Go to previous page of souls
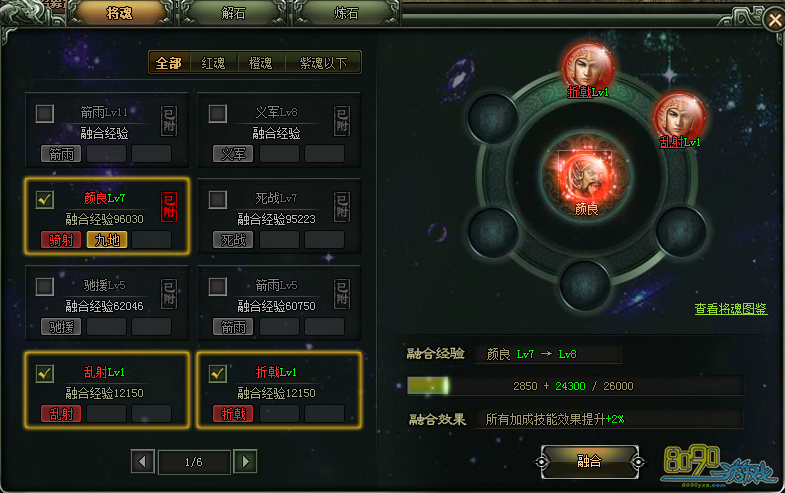The image size is (785, 493). click(143, 461)
